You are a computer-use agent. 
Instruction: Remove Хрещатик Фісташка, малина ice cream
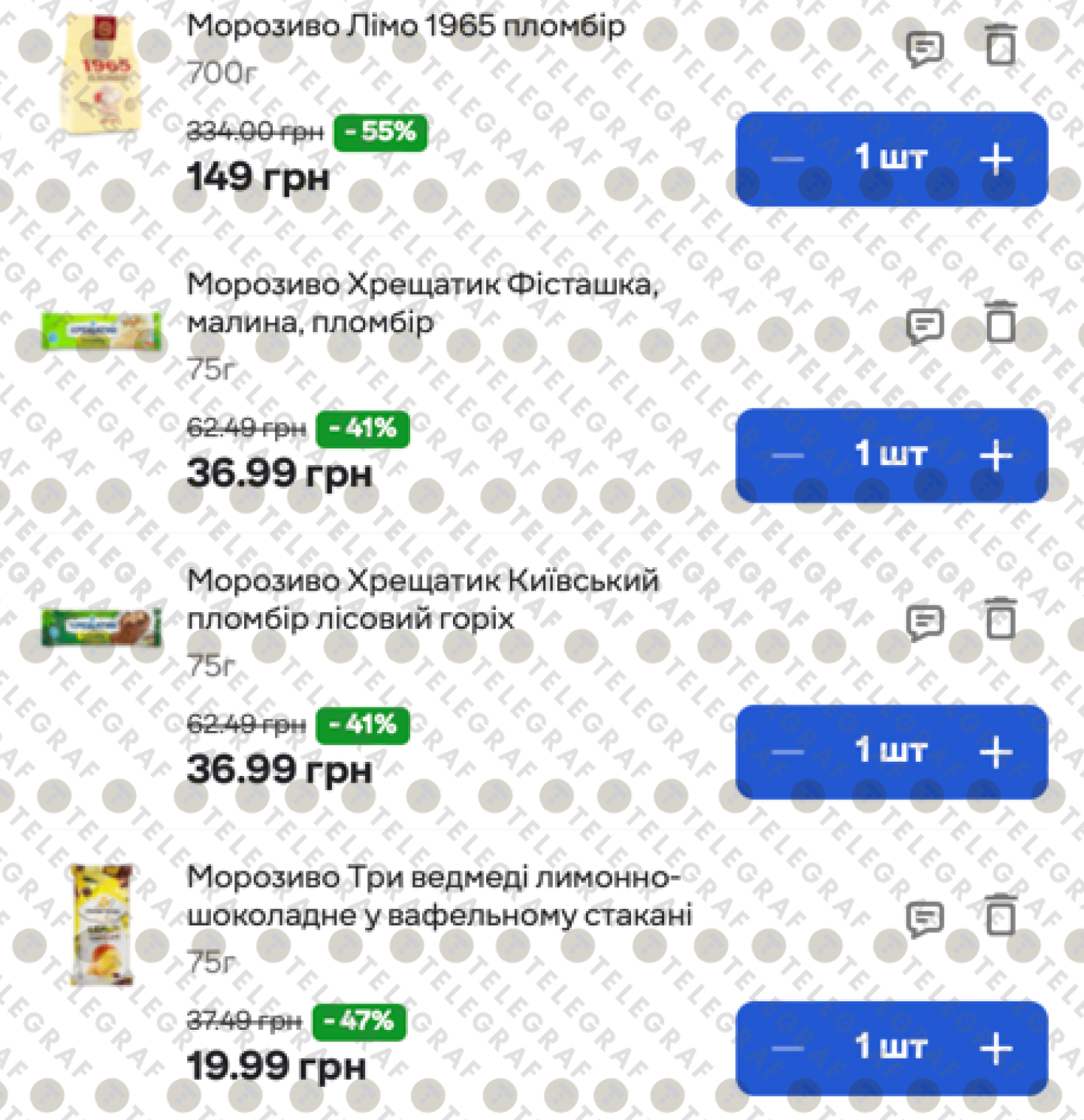(1001, 323)
